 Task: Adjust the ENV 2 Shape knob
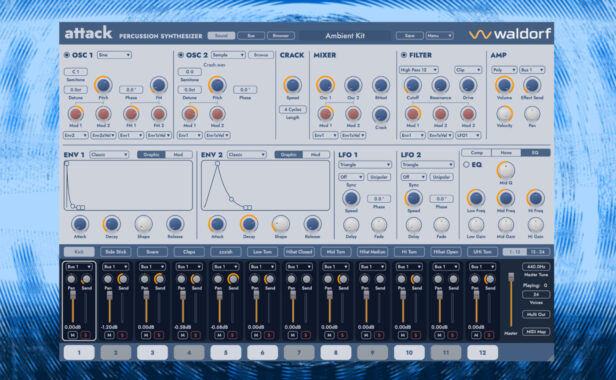[x=280, y=224]
